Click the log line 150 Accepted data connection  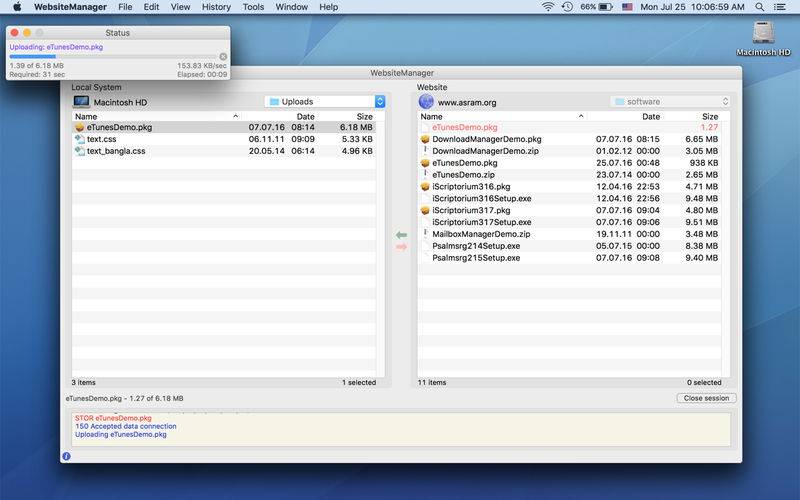click(126, 426)
